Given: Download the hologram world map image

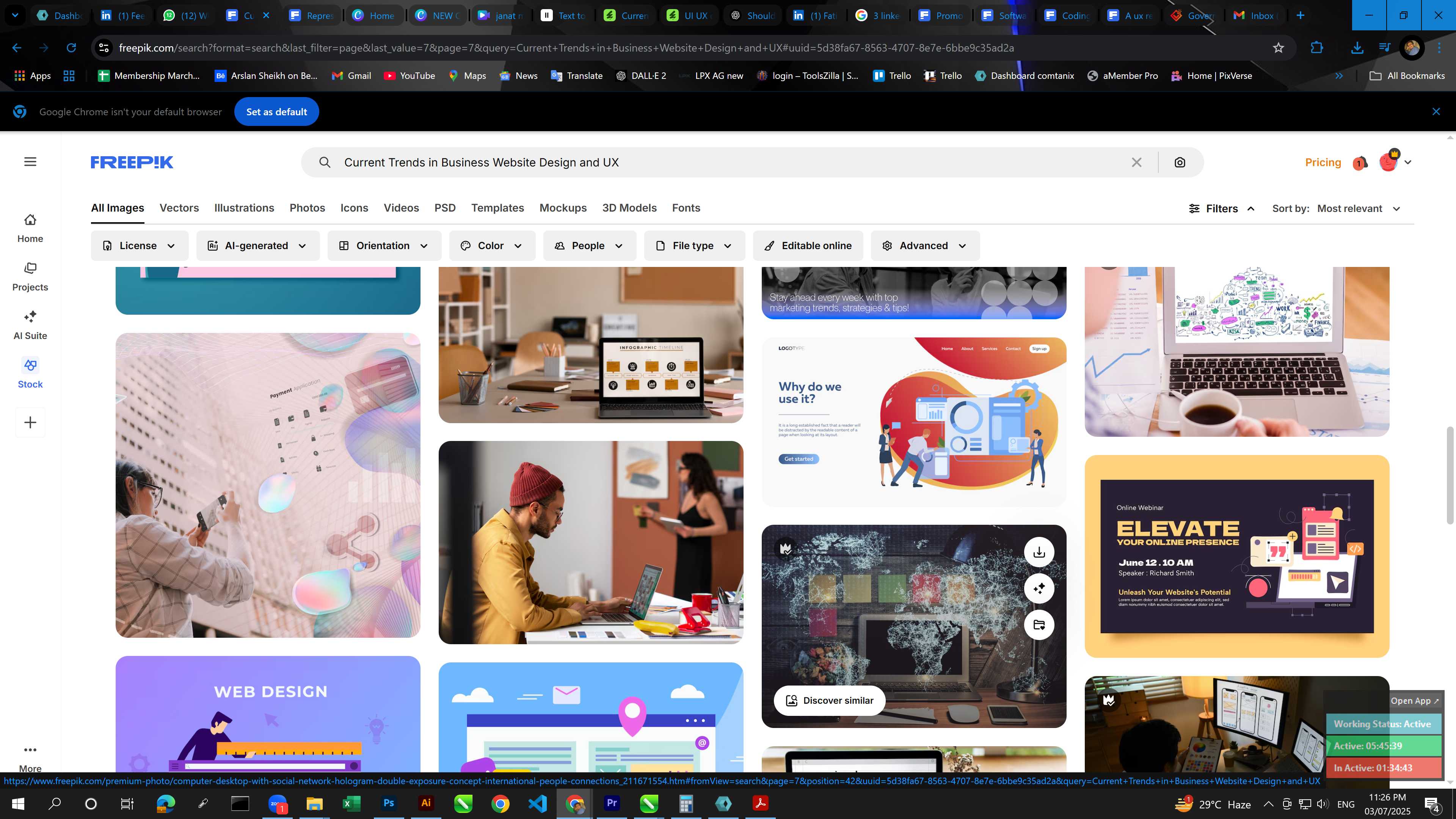Looking at the screenshot, I should [x=1039, y=552].
